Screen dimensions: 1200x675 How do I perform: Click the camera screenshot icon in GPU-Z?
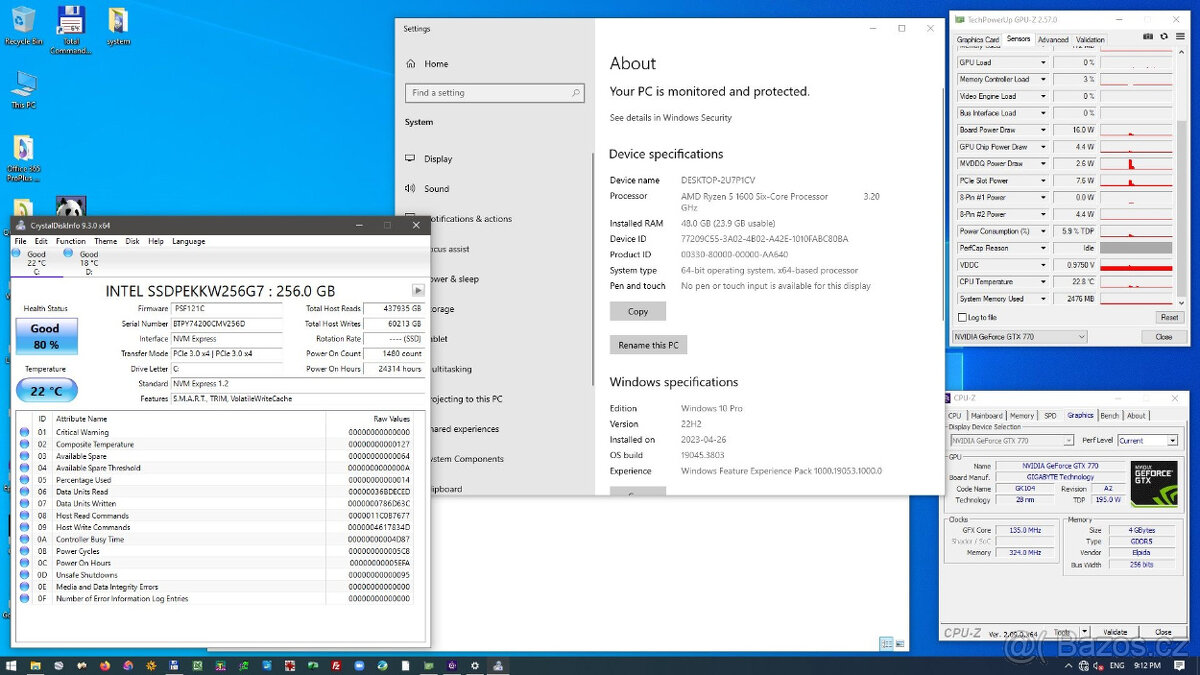point(1148,36)
